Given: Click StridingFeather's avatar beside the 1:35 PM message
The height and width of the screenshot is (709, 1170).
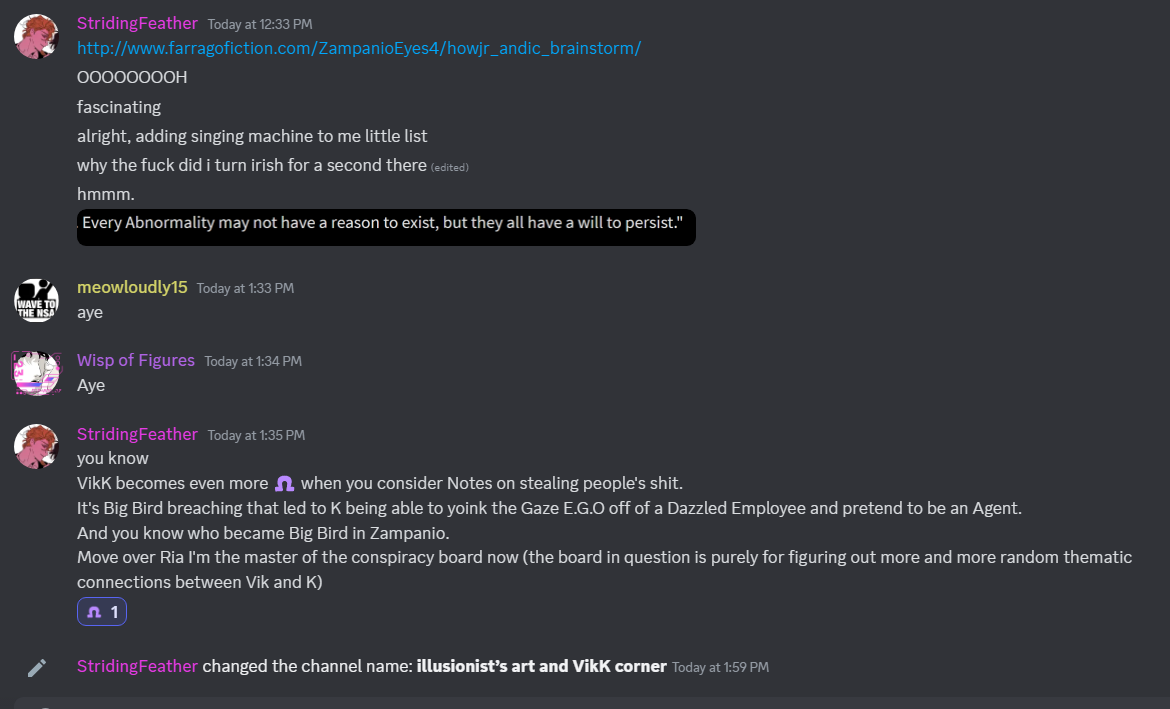Looking at the screenshot, I should click(x=36, y=446).
